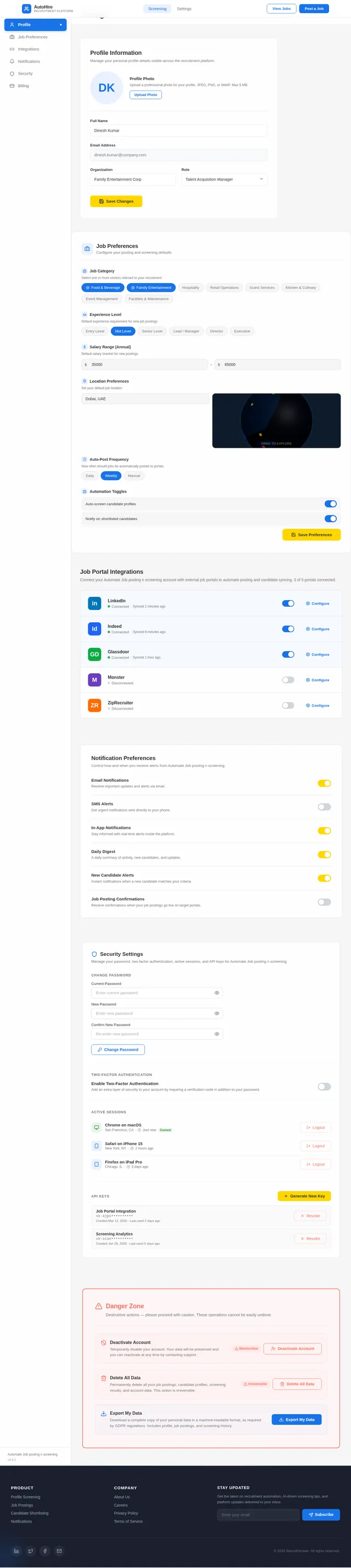Show the current password via eye icon
The width and height of the screenshot is (351, 1568).
pos(217,993)
